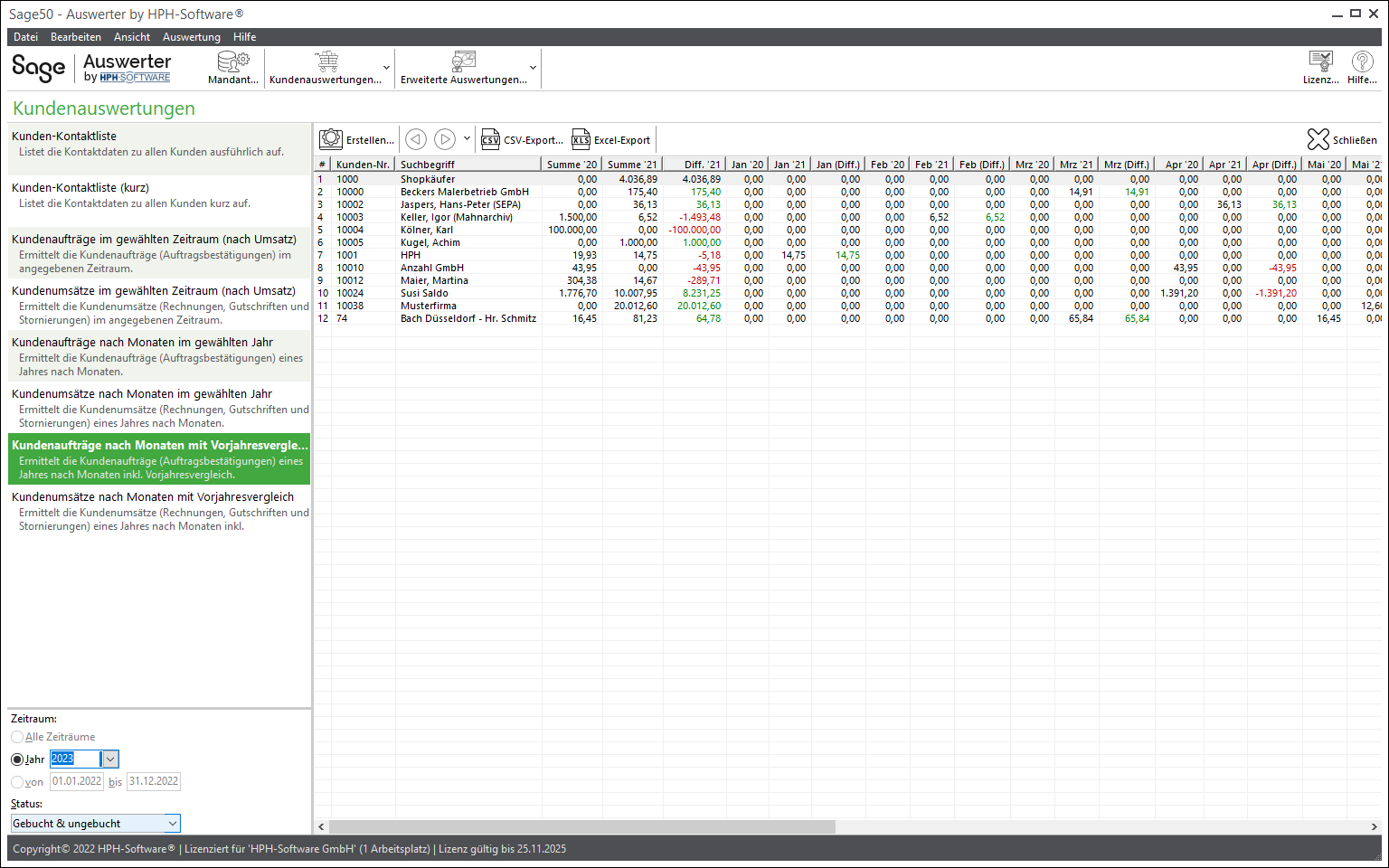Open the Jahr year dropdown
Screen dimensions: 1389x868
110,759
